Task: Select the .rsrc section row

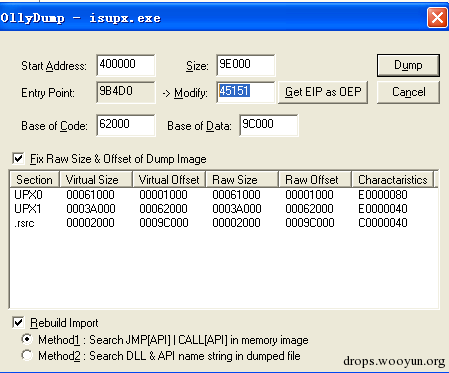Action: click(223, 223)
